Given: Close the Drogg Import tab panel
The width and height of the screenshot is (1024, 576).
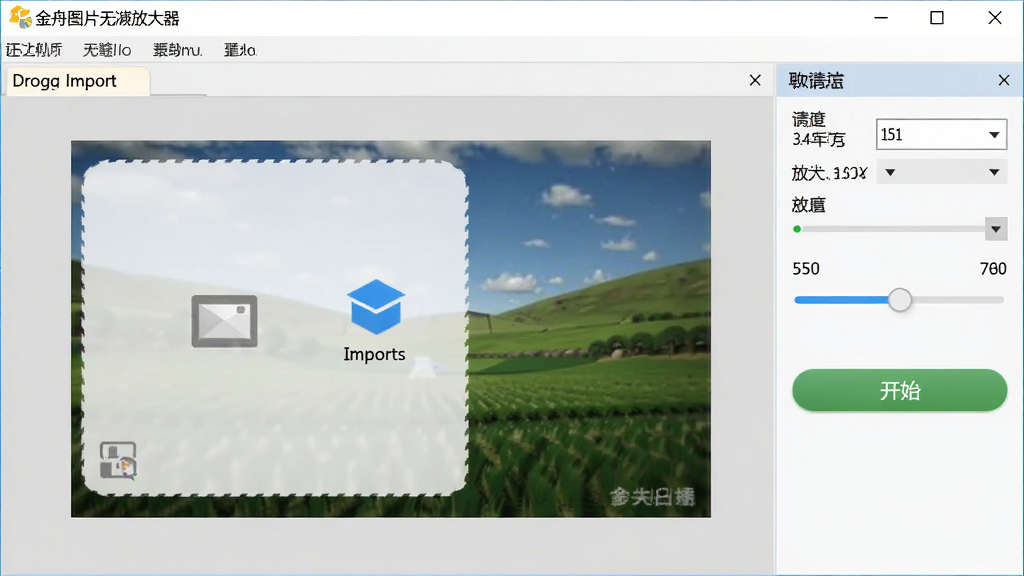Looking at the screenshot, I should click(755, 80).
